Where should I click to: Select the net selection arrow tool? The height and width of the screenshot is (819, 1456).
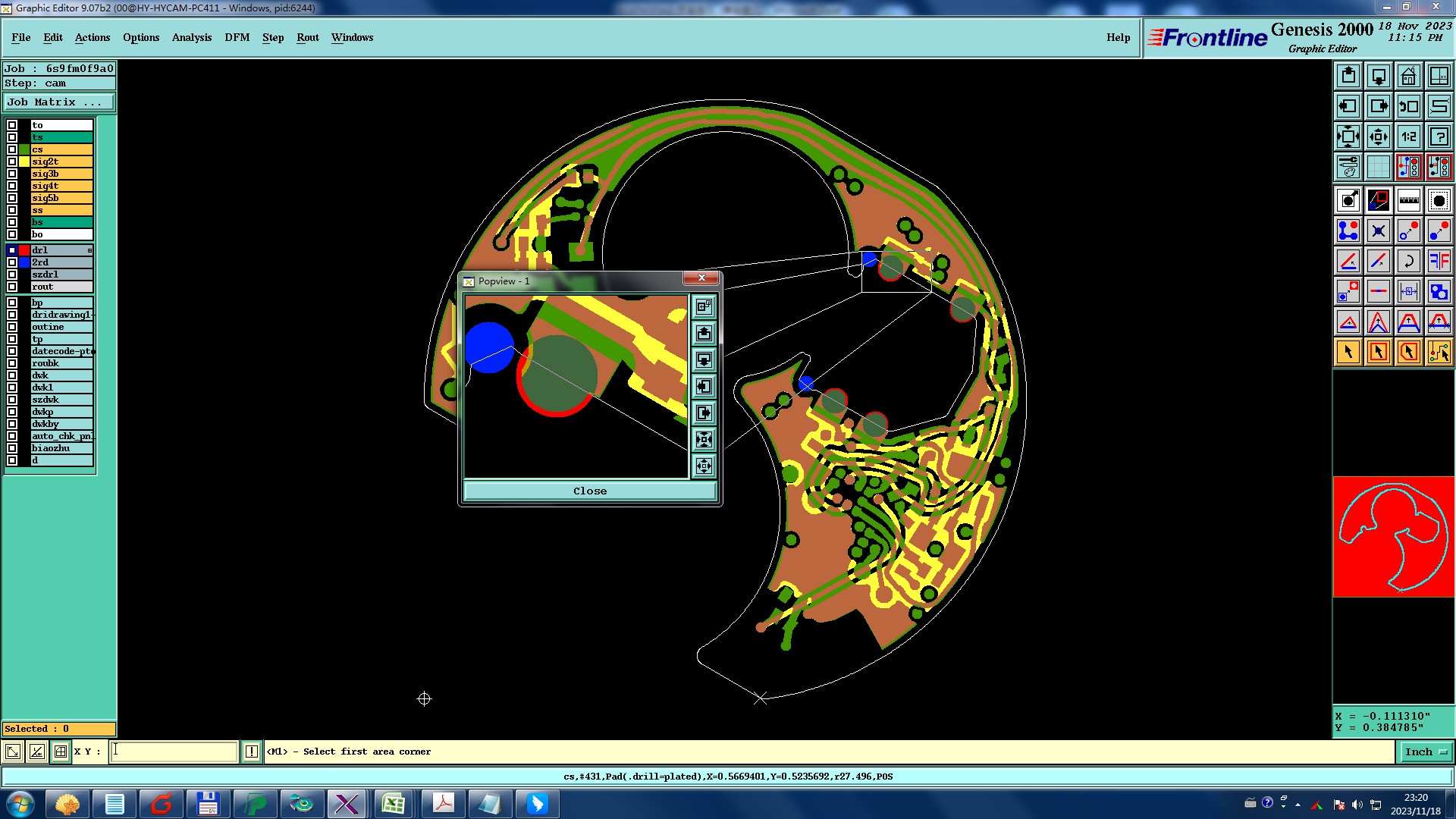tap(1439, 352)
